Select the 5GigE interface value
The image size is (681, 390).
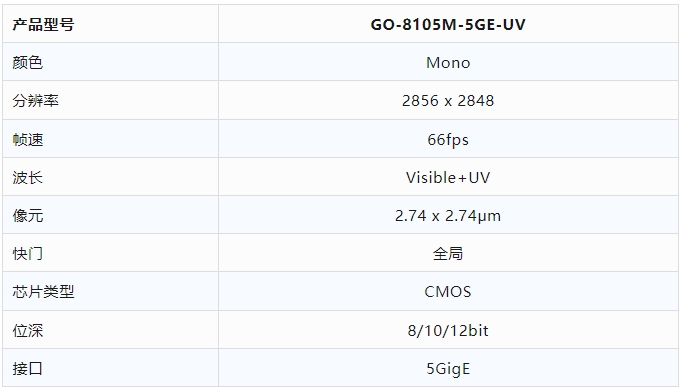[x=448, y=369]
